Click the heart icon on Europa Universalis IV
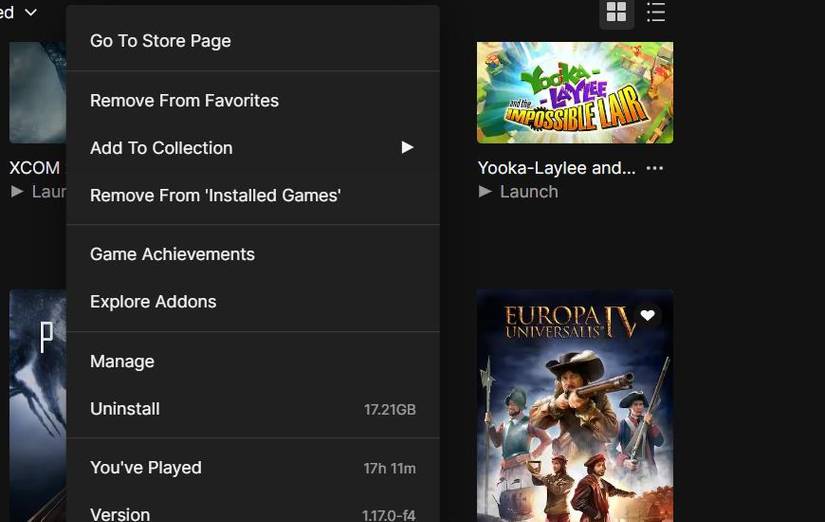 coord(647,316)
